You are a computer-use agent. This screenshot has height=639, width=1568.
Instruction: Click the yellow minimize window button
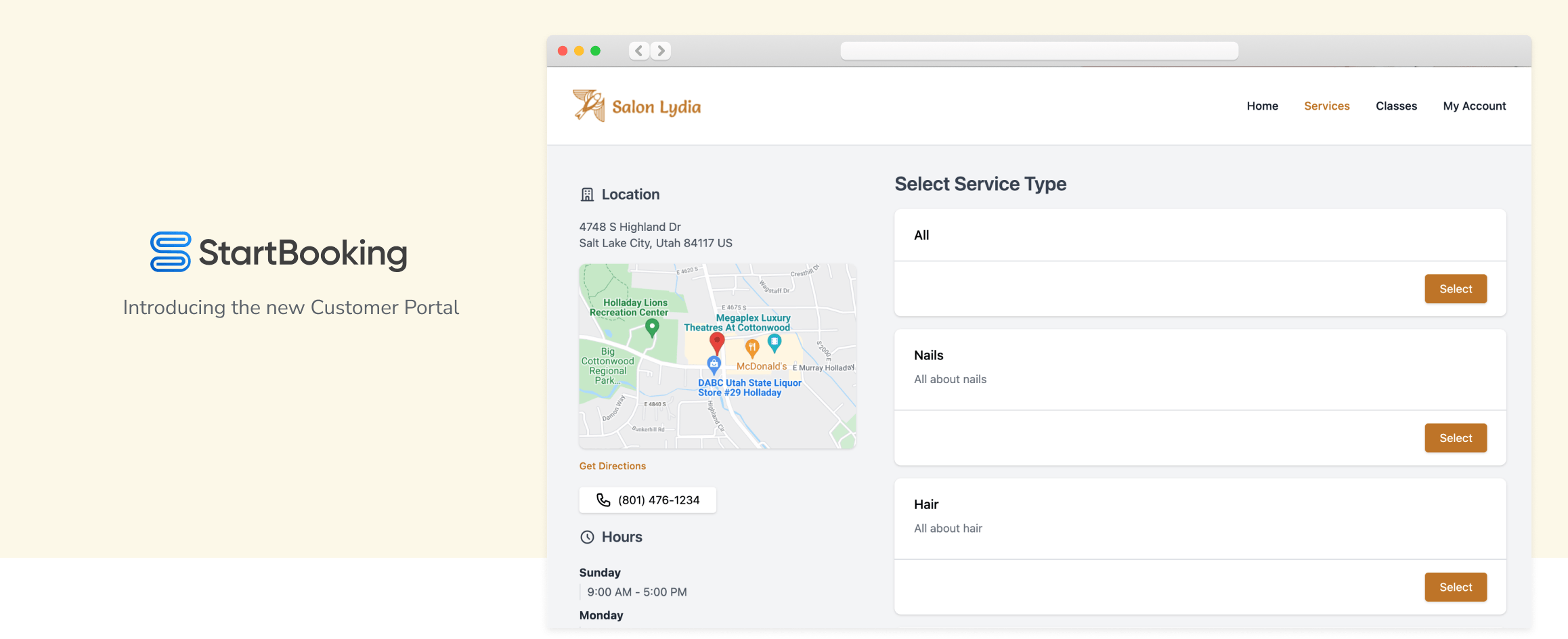point(579,51)
